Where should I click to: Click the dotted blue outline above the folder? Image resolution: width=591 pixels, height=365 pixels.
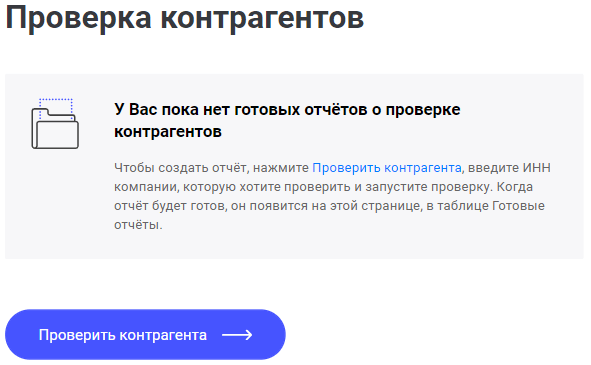56,107
